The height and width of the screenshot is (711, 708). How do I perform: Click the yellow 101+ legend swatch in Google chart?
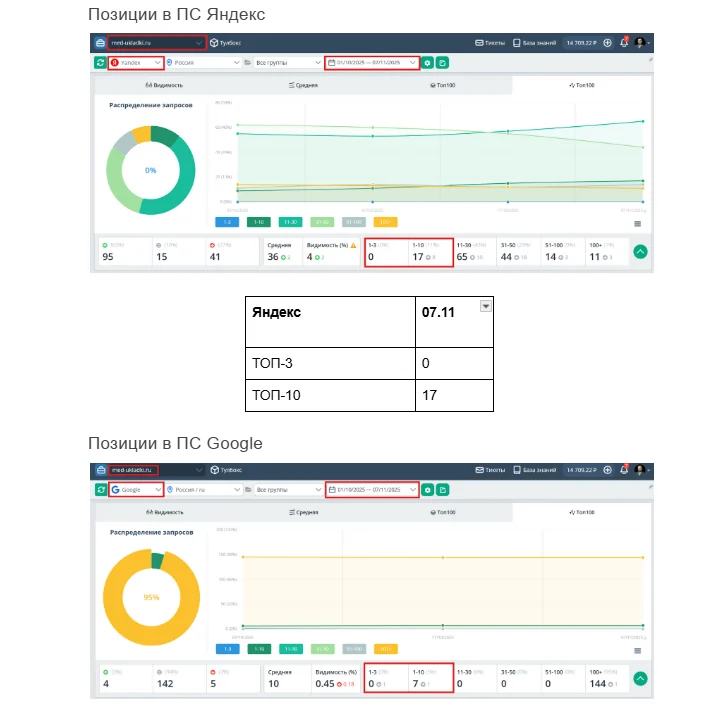386,649
